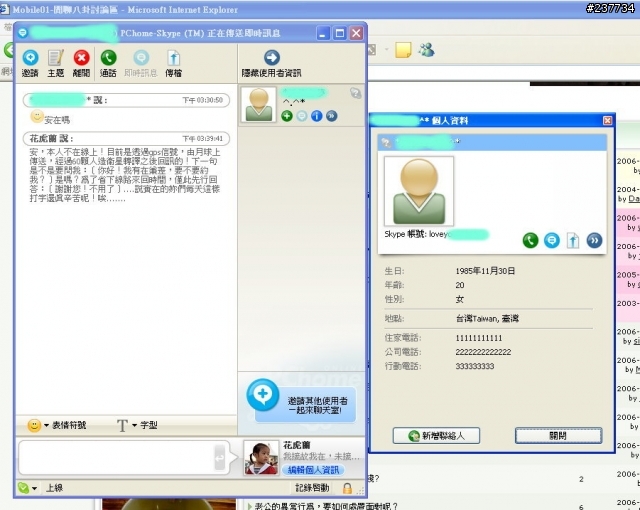This screenshot has width=640, height=510.
Task: Click the company phone value 2222222222222
Action: [x=483, y=352]
